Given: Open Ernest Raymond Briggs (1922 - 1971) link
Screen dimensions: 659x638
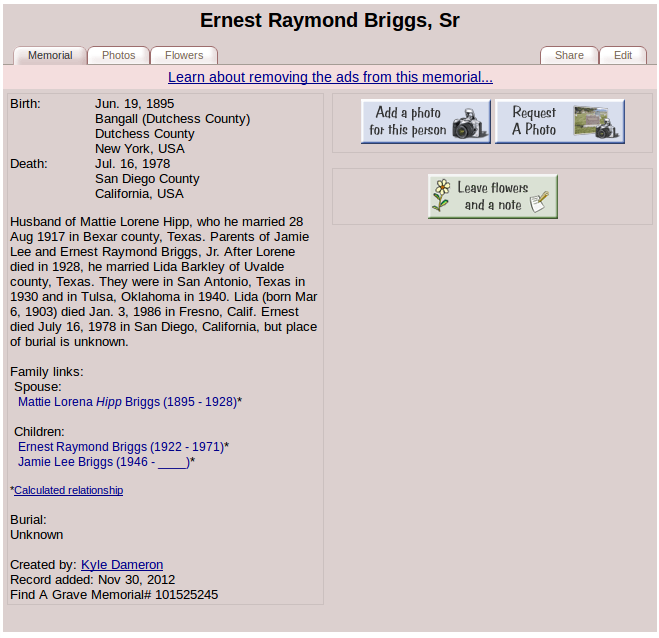Looking at the screenshot, I should click(121, 447).
